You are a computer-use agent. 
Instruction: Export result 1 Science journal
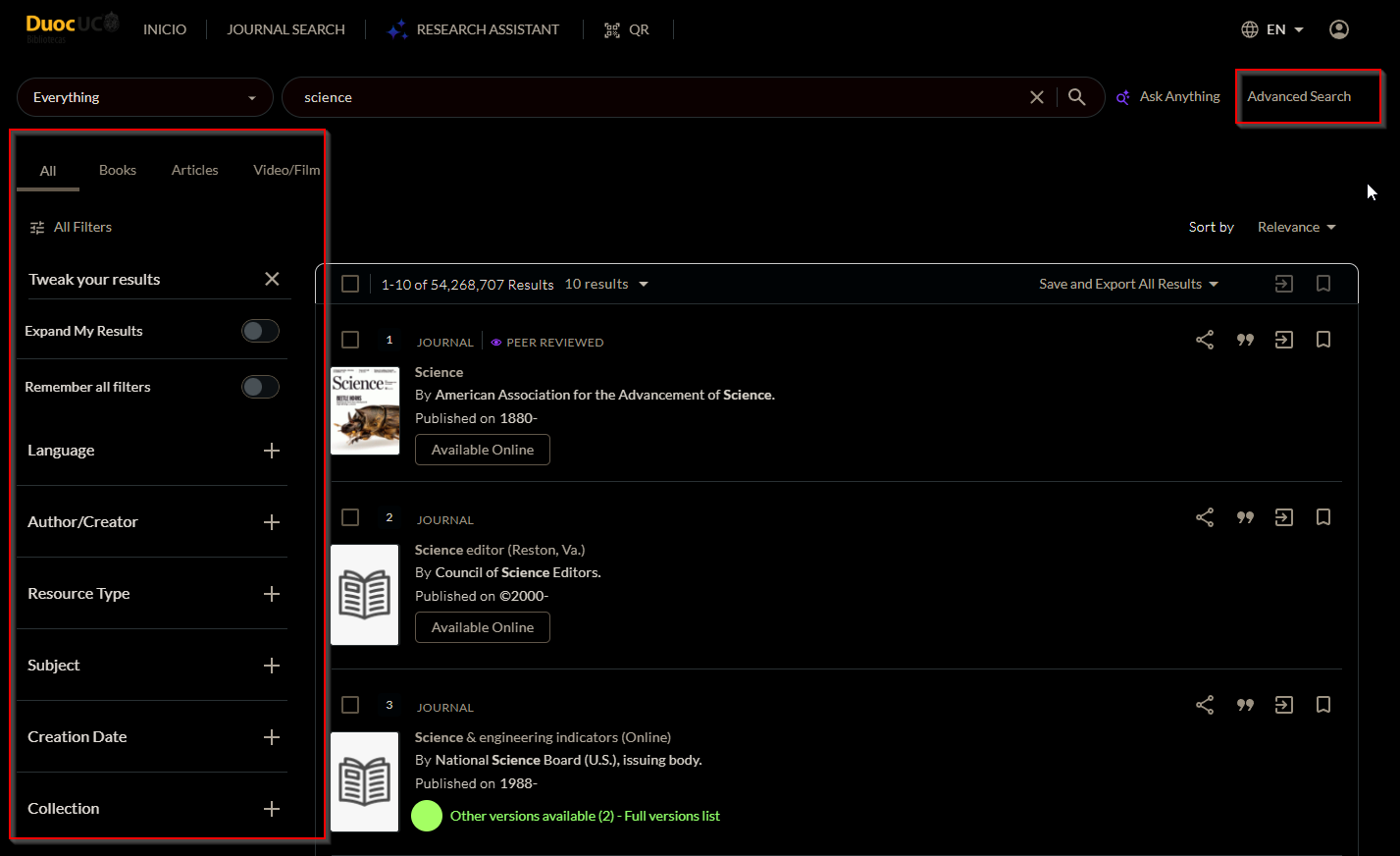(1284, 340)
